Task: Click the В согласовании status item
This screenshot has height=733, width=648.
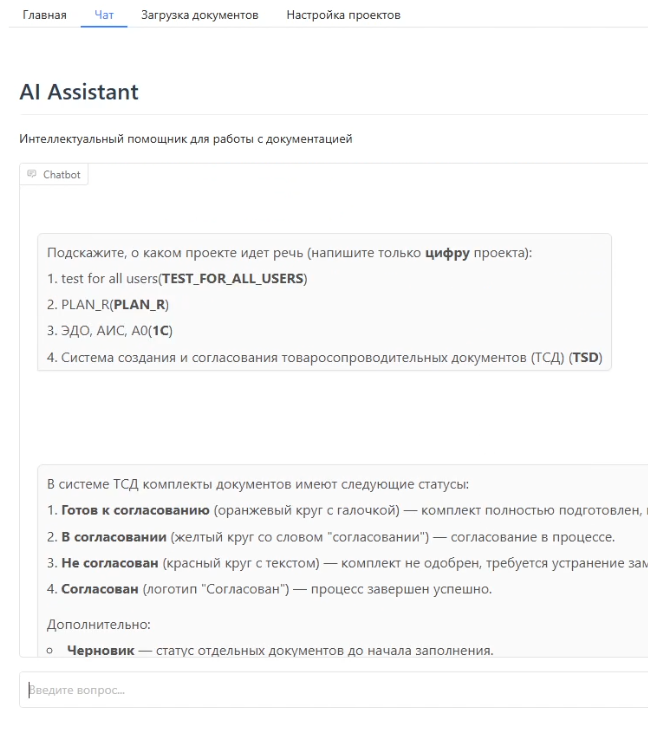Action: tap(331, 537)
